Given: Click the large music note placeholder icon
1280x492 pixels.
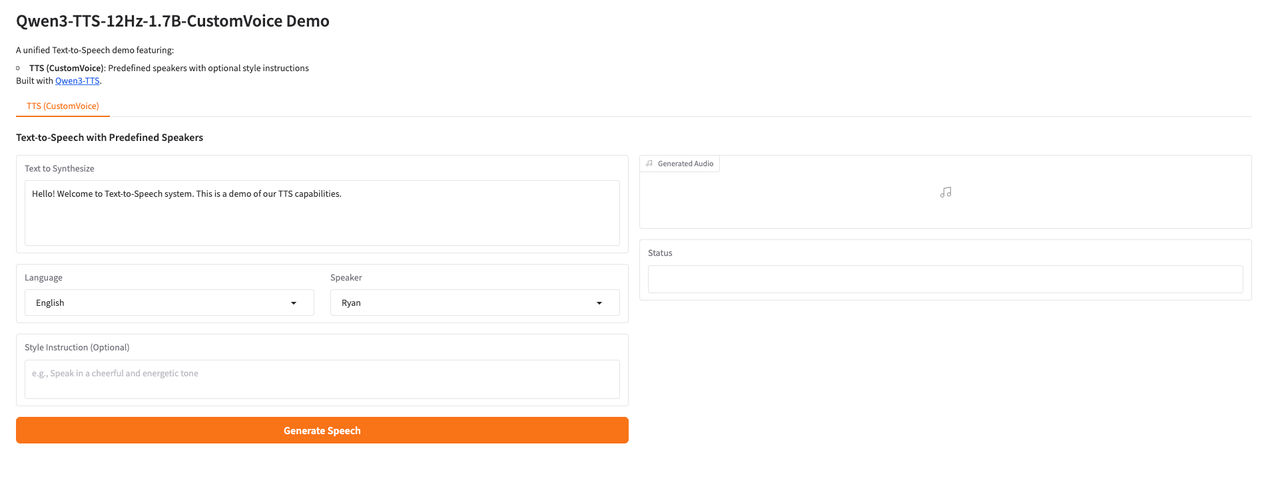Looking at the screenshot, I should 945,192.
